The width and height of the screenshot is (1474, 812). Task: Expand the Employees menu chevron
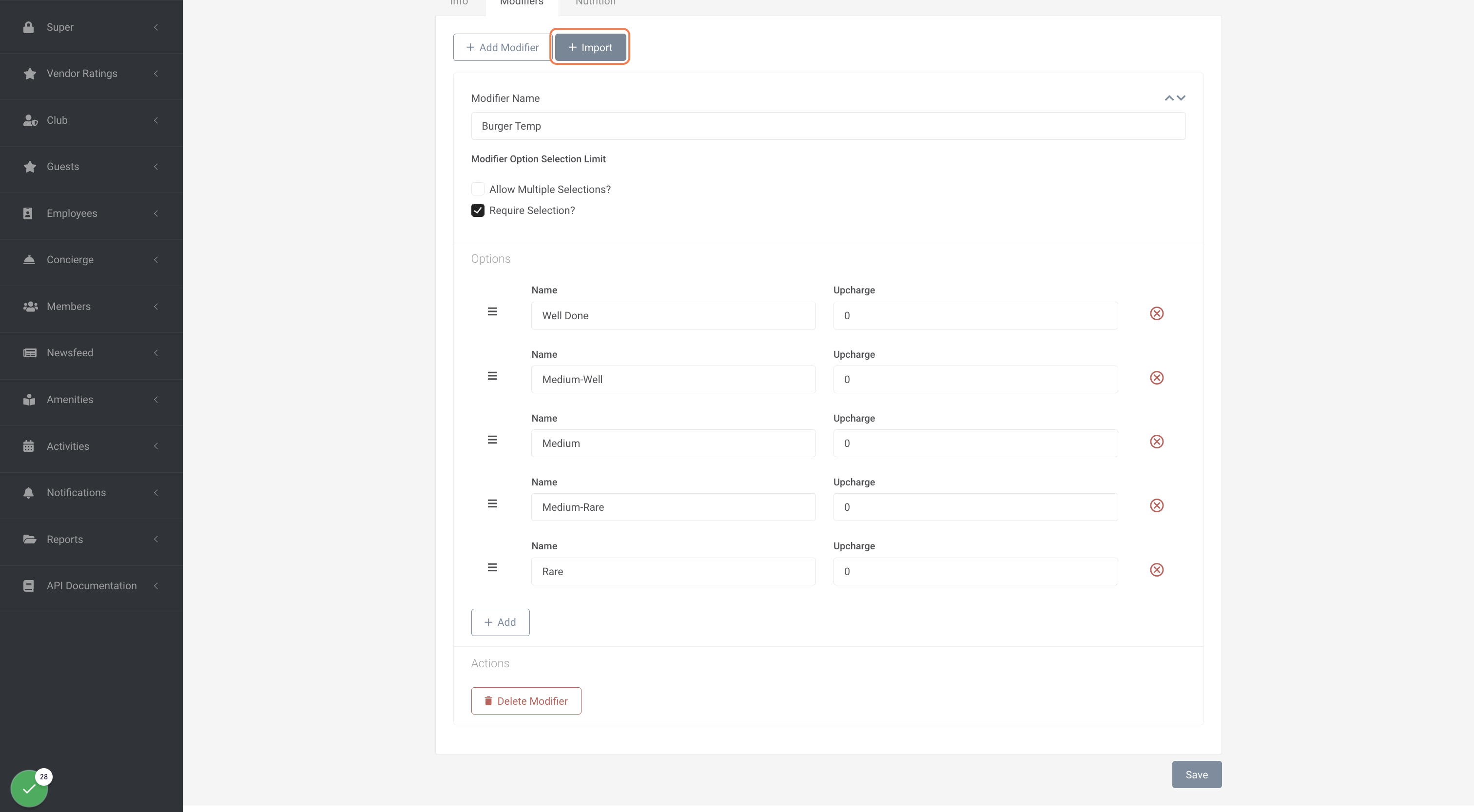(x=155, y=213)
